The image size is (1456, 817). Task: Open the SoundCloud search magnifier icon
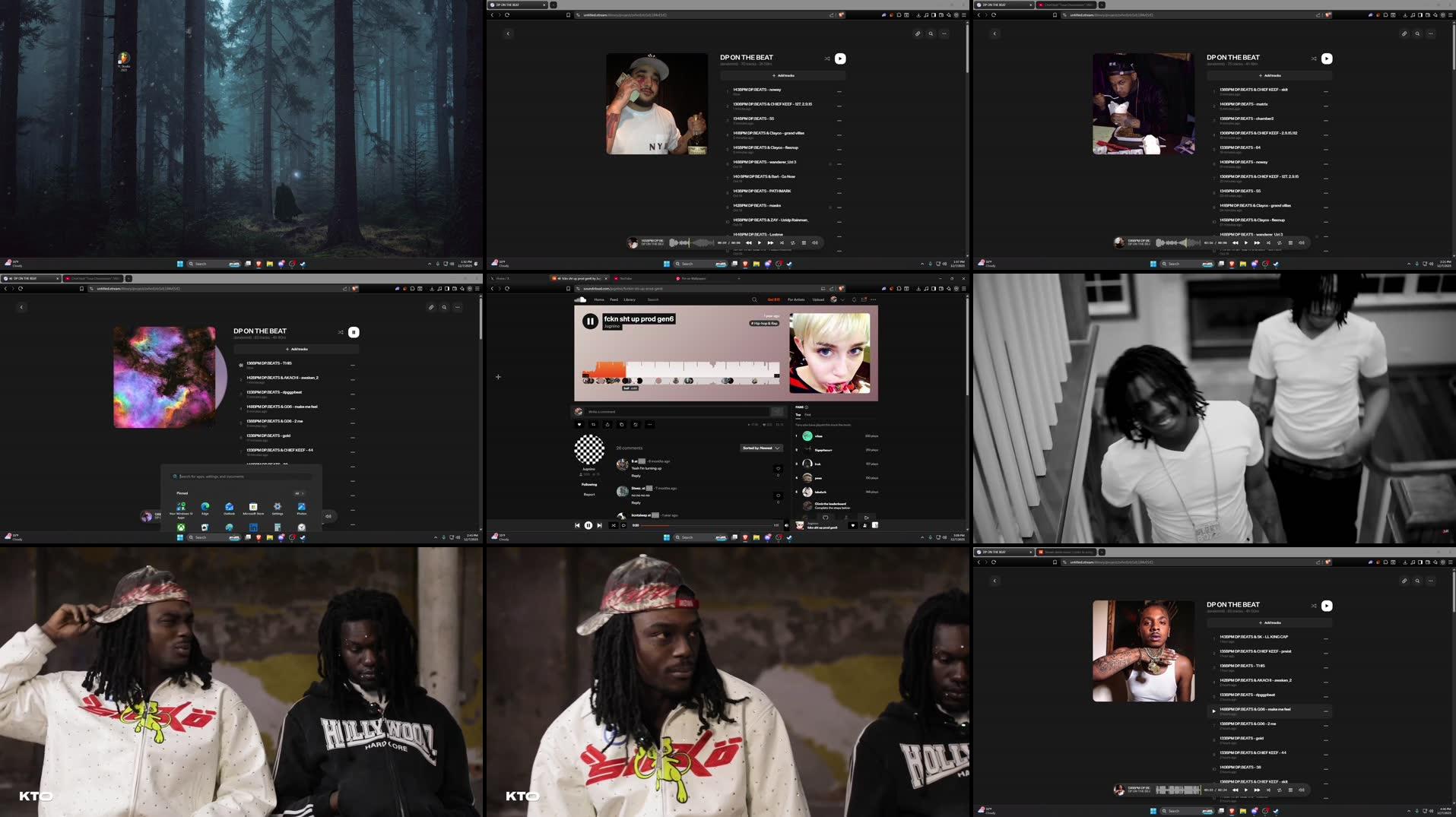tap(755, 299)
